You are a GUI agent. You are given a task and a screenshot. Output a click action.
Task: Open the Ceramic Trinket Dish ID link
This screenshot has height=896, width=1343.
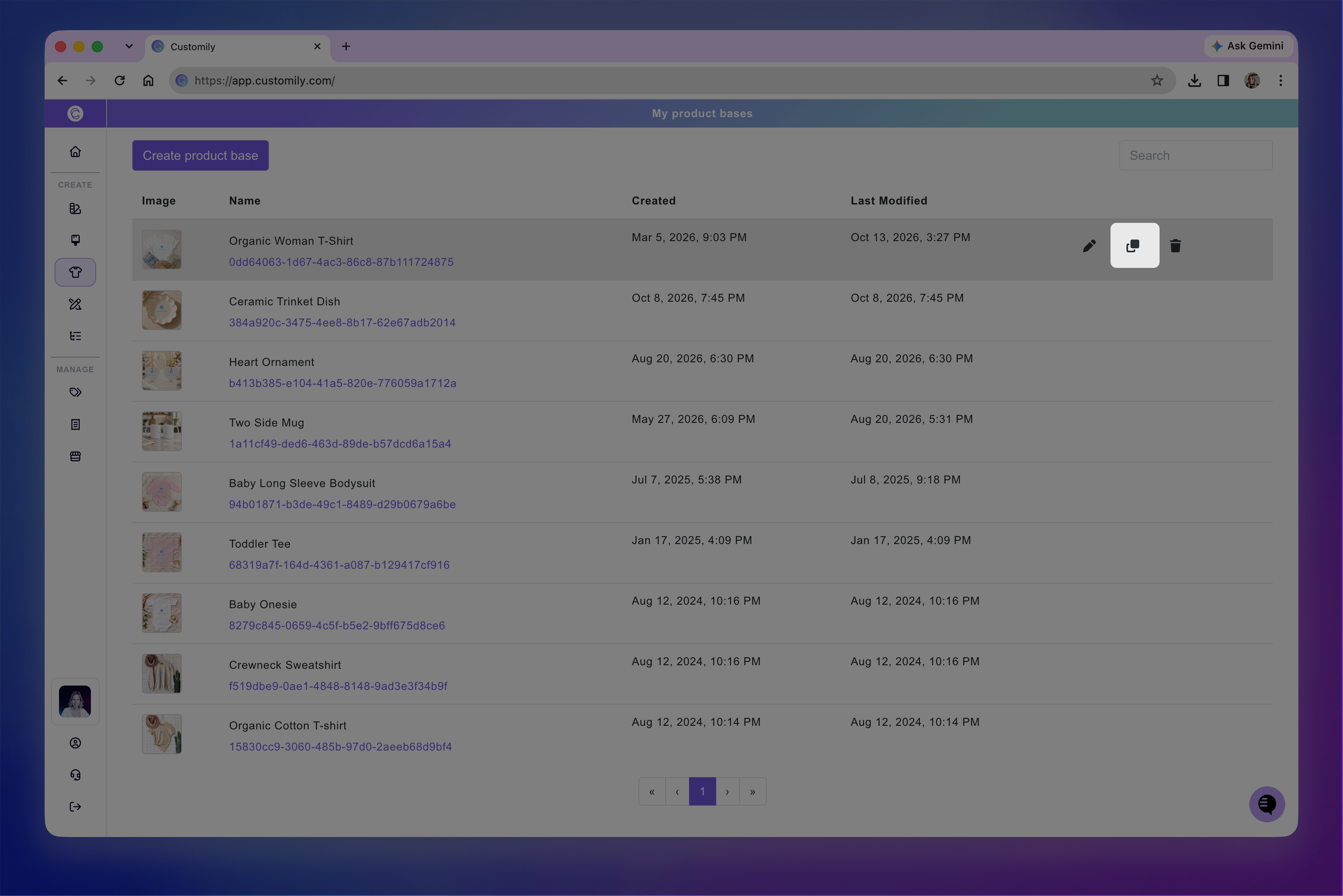(x=343, y=322)
